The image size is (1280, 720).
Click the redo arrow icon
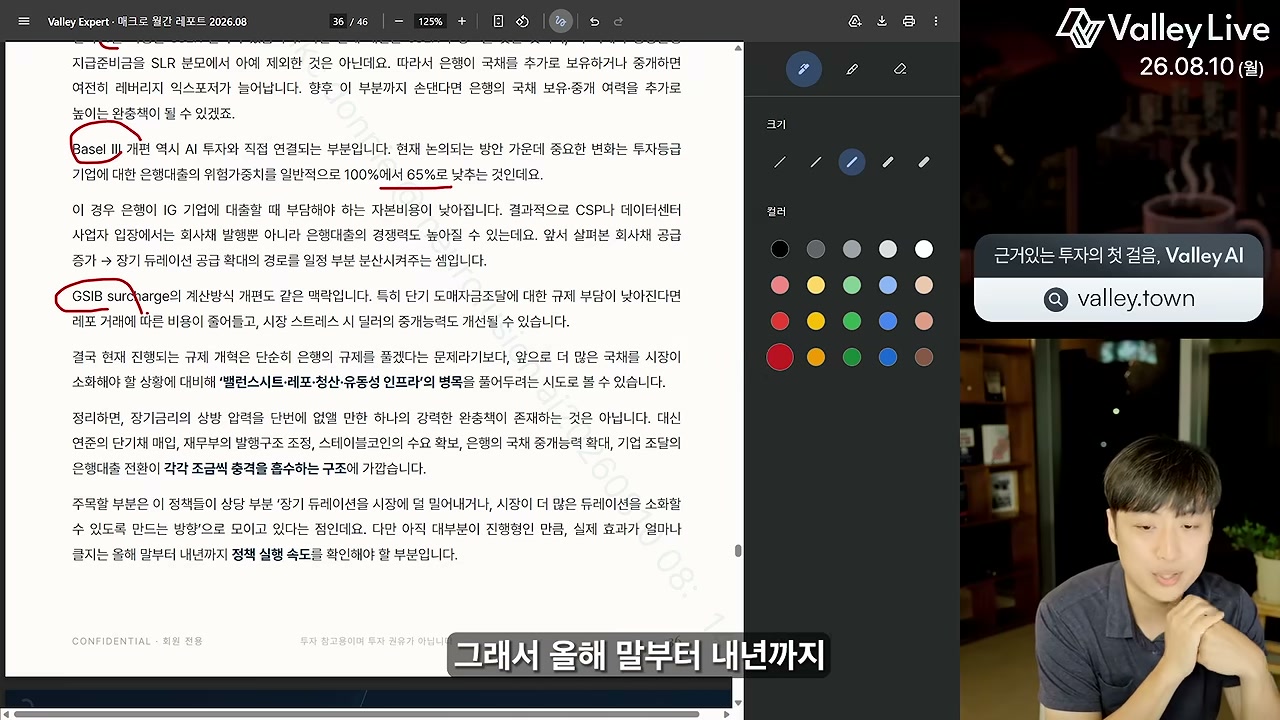coord(618,21)
